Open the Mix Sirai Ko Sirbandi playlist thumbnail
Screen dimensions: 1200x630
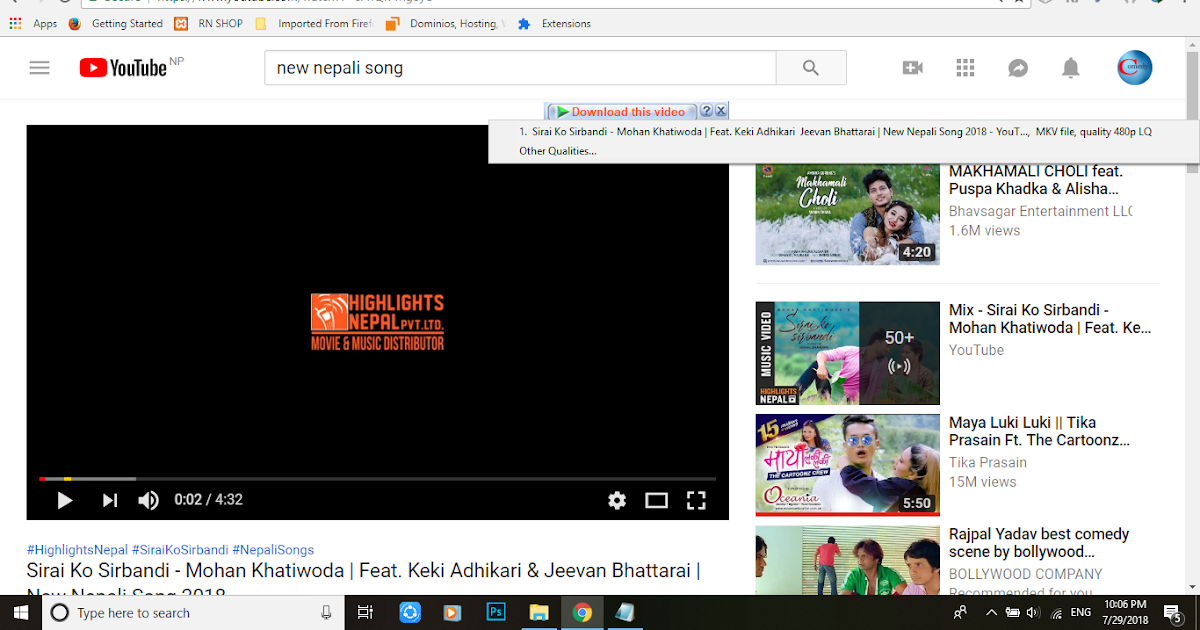pyautogui.click(x=848, y=353)
